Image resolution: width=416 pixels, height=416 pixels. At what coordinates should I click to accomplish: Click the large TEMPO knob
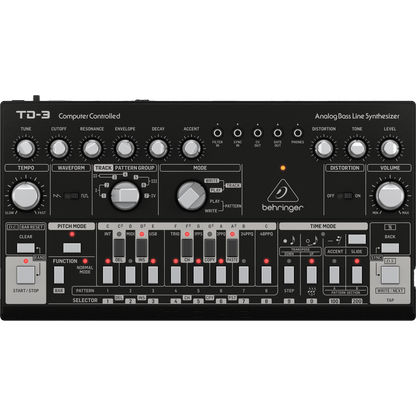coord(26,196)
